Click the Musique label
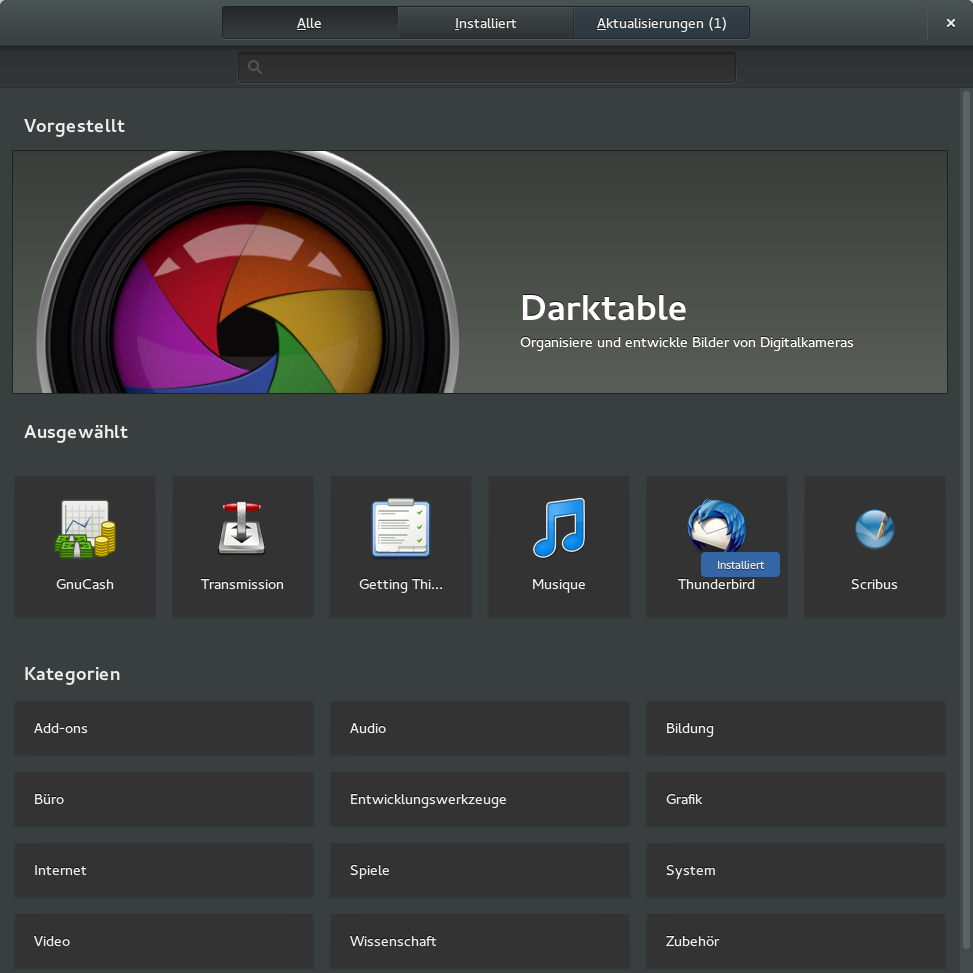 coord(558,585)
